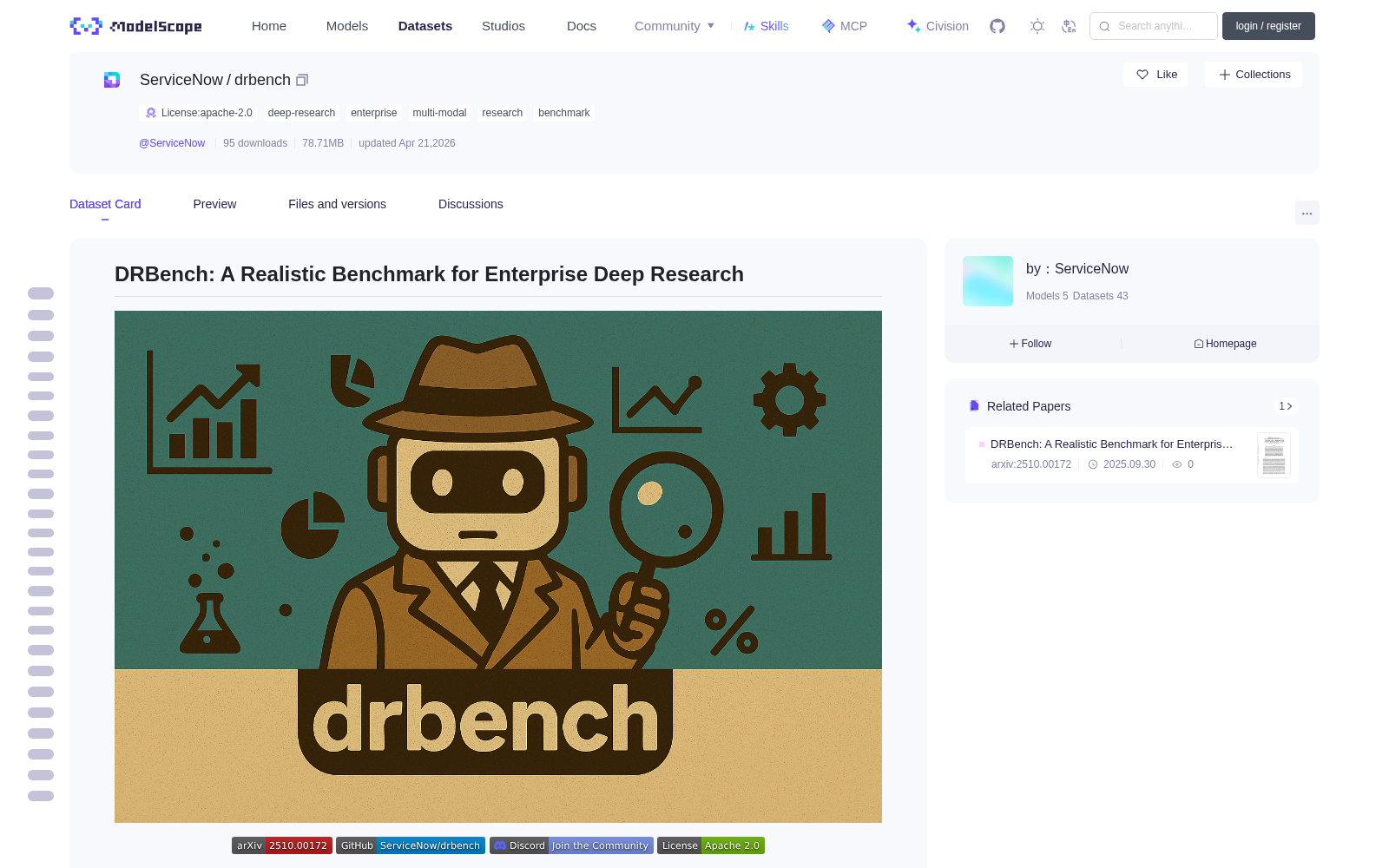The height and width of the screenshot is (868, 1389).
Task: Click the ServiceNow organization avatar
Action: click(988, 281)
